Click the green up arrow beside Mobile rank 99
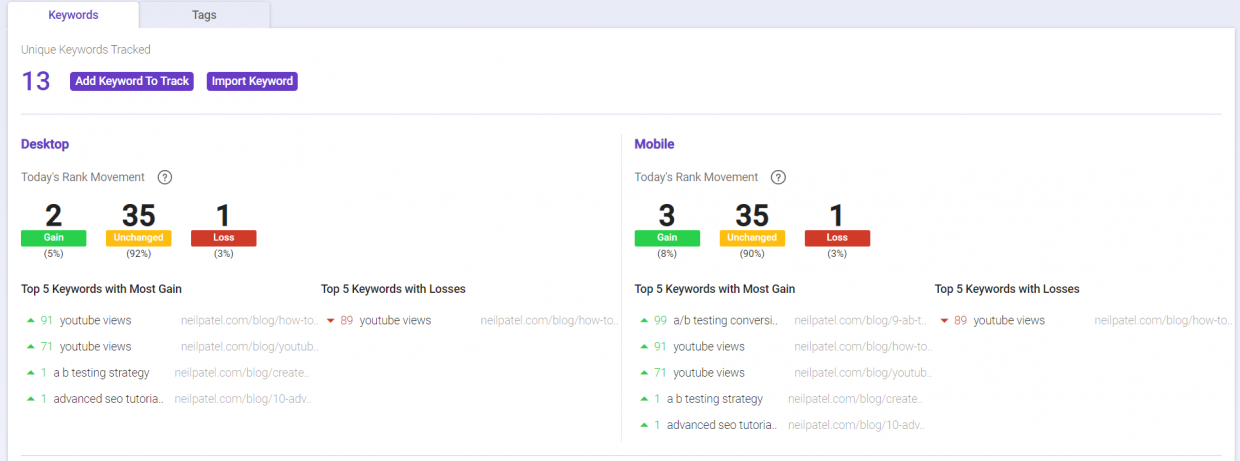Viewport: 1240px width, 461px height. tap(644, 321)
